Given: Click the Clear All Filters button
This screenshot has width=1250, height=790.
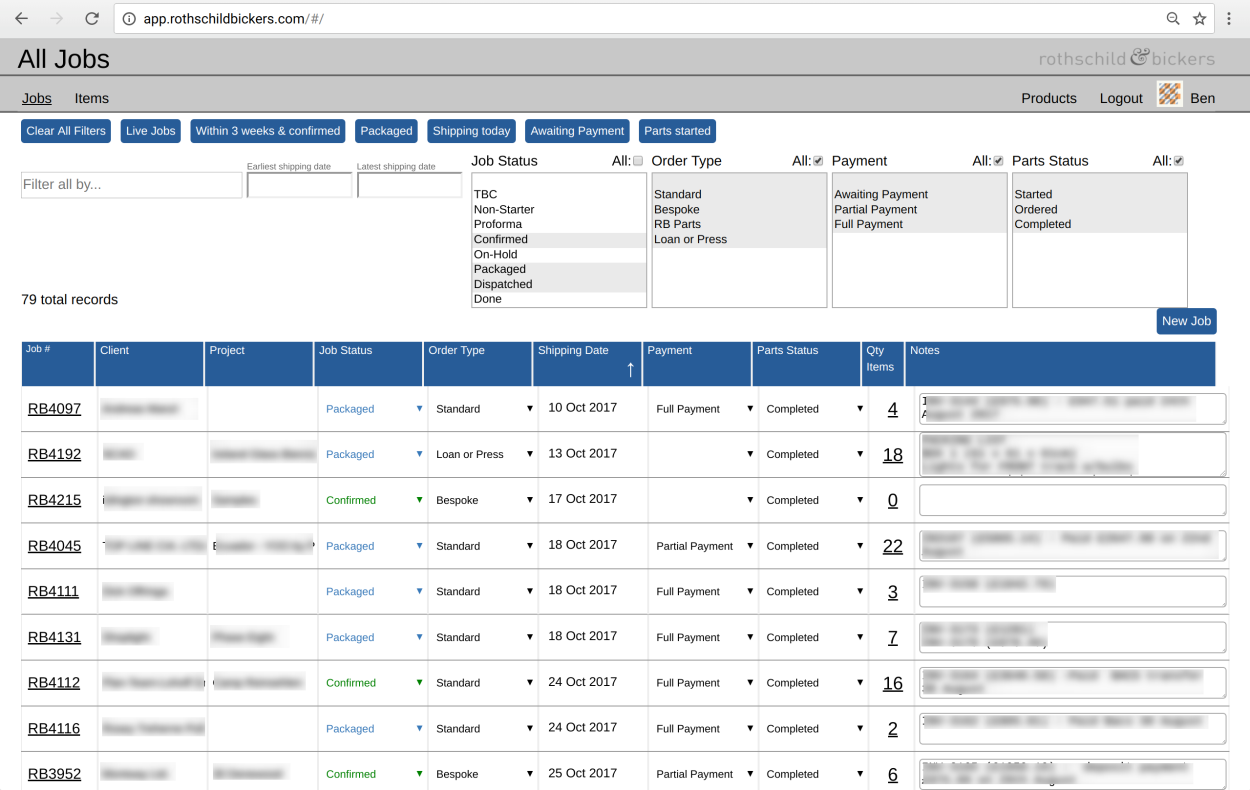Looking at the screenshot, I should point(66,131).
